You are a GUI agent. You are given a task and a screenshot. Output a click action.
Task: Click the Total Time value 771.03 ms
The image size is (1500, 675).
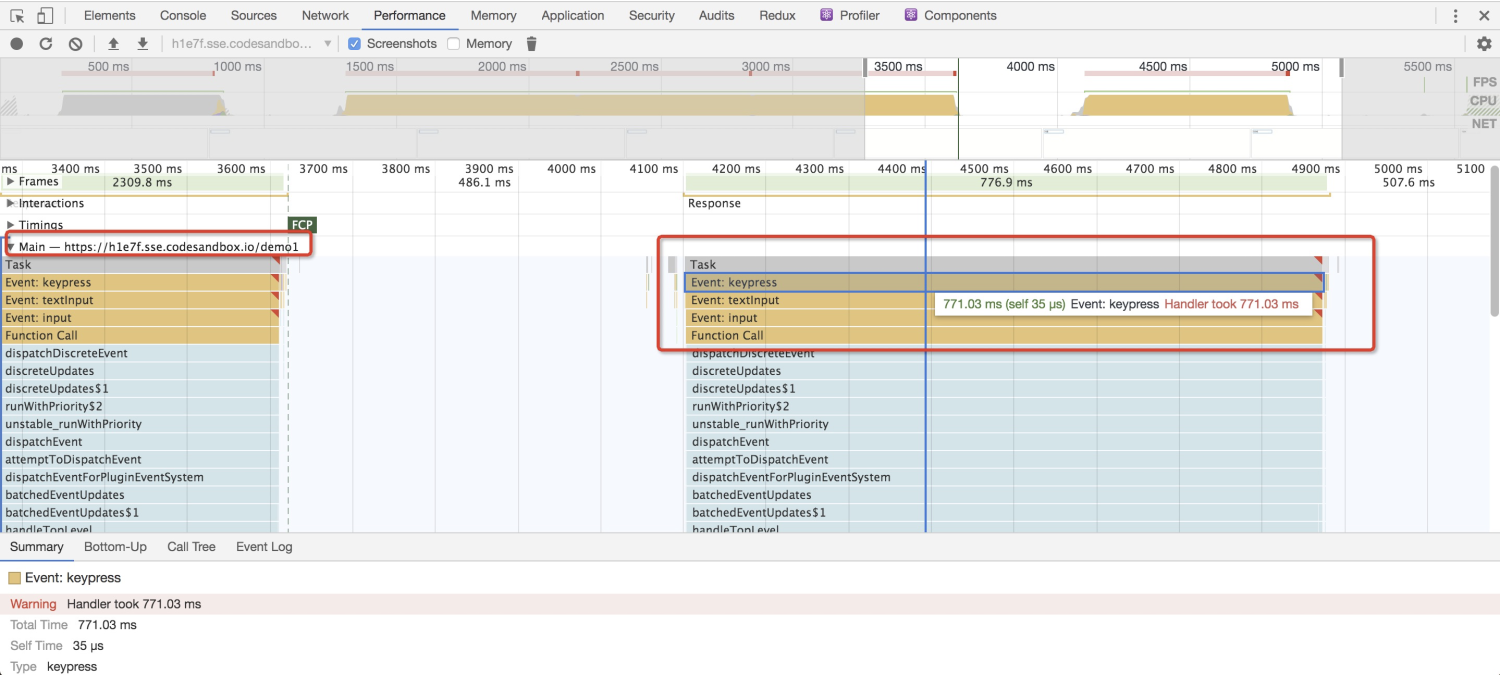tap(107, 625)
